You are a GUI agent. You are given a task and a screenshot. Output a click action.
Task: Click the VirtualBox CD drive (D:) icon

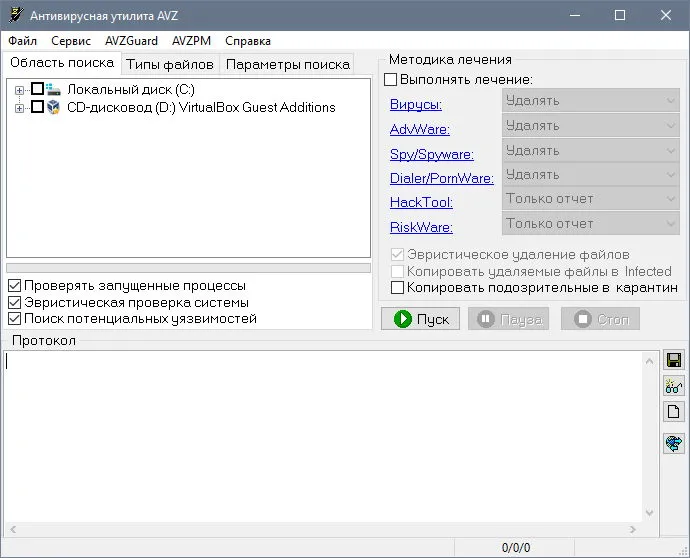pyautogui.click(x=53, y=107)
